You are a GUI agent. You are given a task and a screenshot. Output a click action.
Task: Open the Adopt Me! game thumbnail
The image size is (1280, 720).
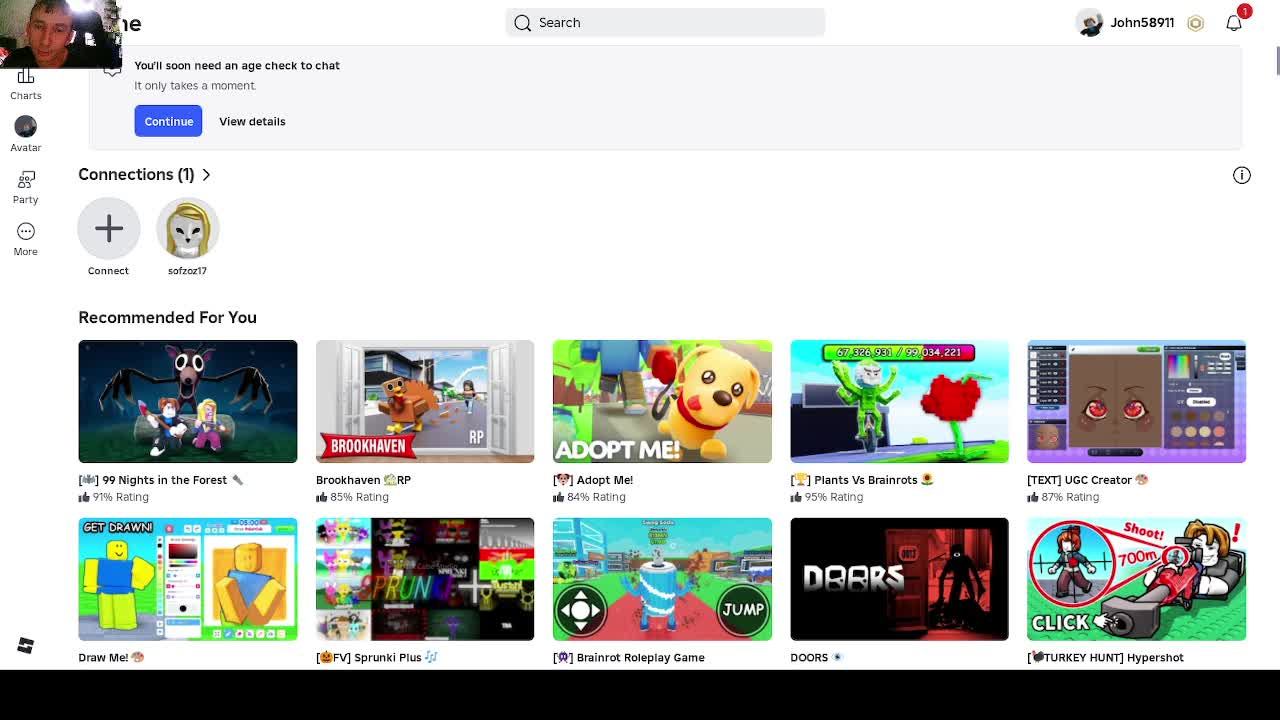click(662, 401)
